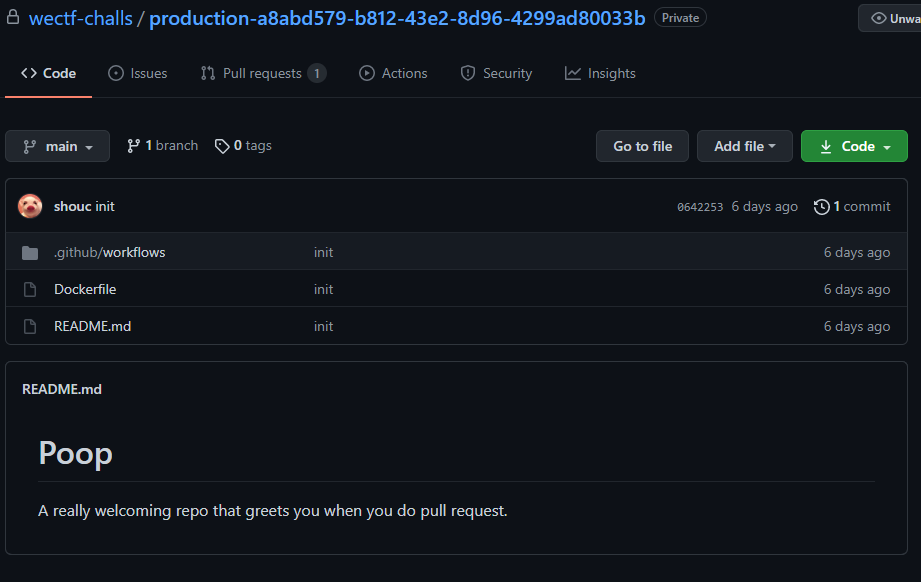Screen dimensions: 921x582
Task: View the 1 commit history link
Action: (852, 206)
